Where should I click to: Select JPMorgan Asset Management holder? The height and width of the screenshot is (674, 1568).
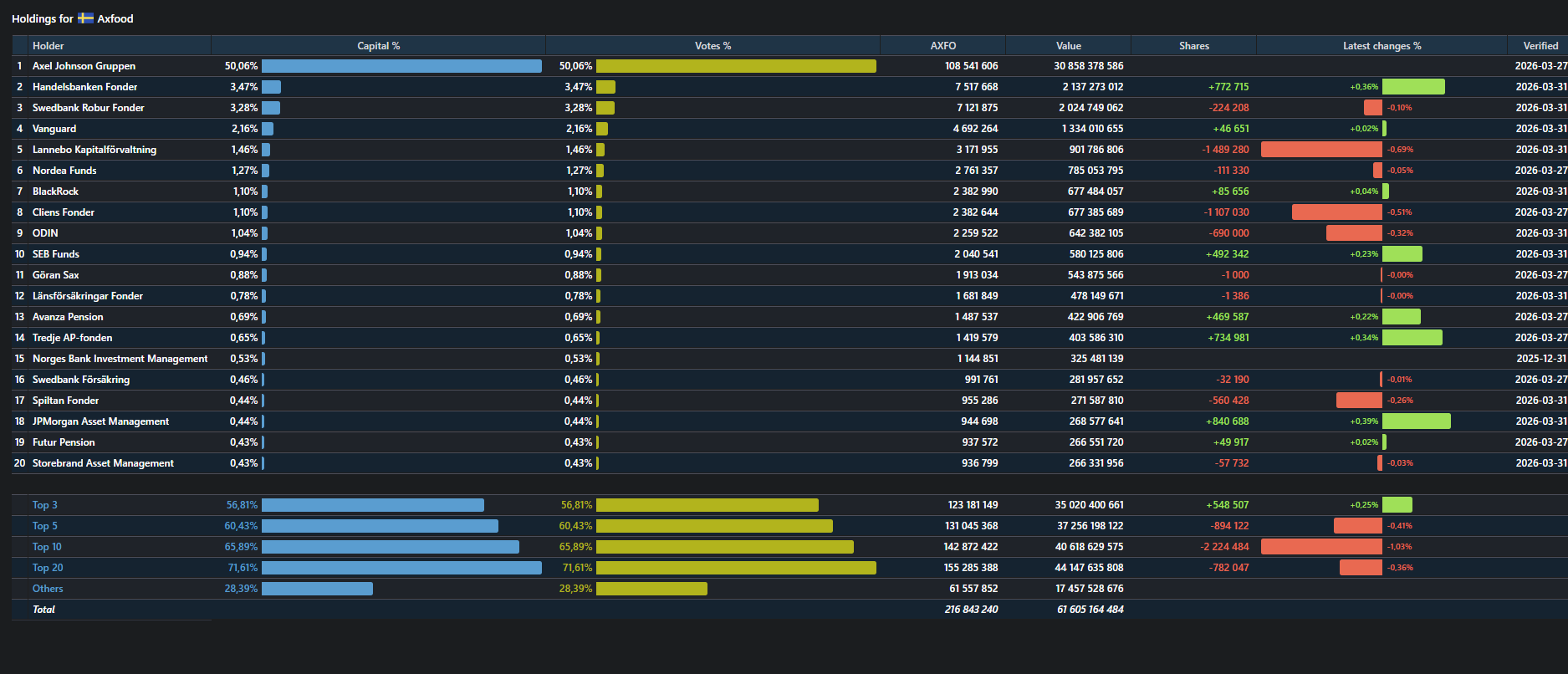click(x=100, y=421)
